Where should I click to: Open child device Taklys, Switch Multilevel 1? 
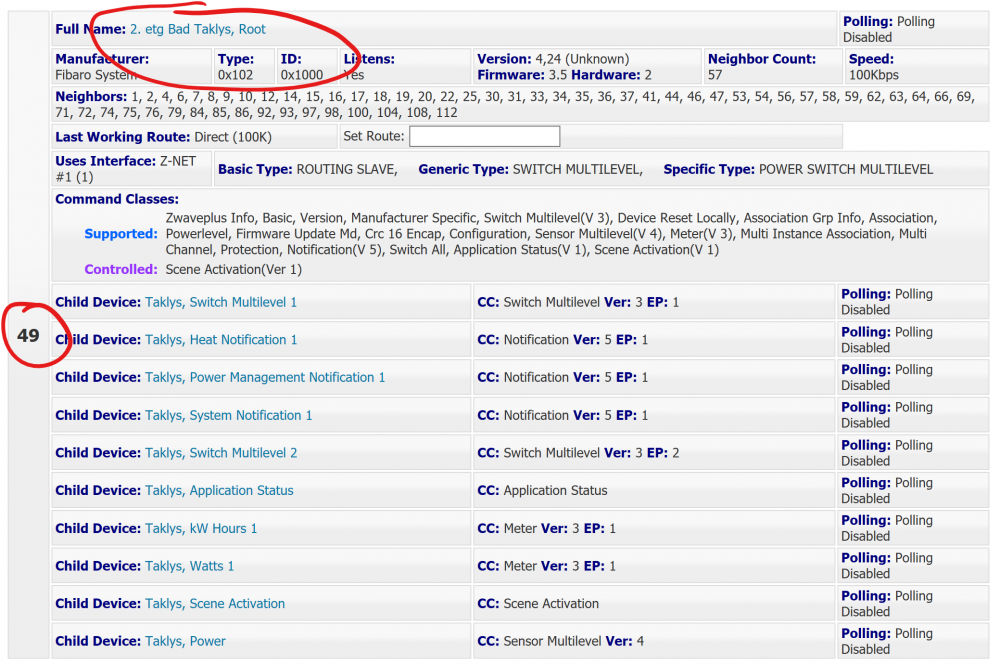click(220, 302)
